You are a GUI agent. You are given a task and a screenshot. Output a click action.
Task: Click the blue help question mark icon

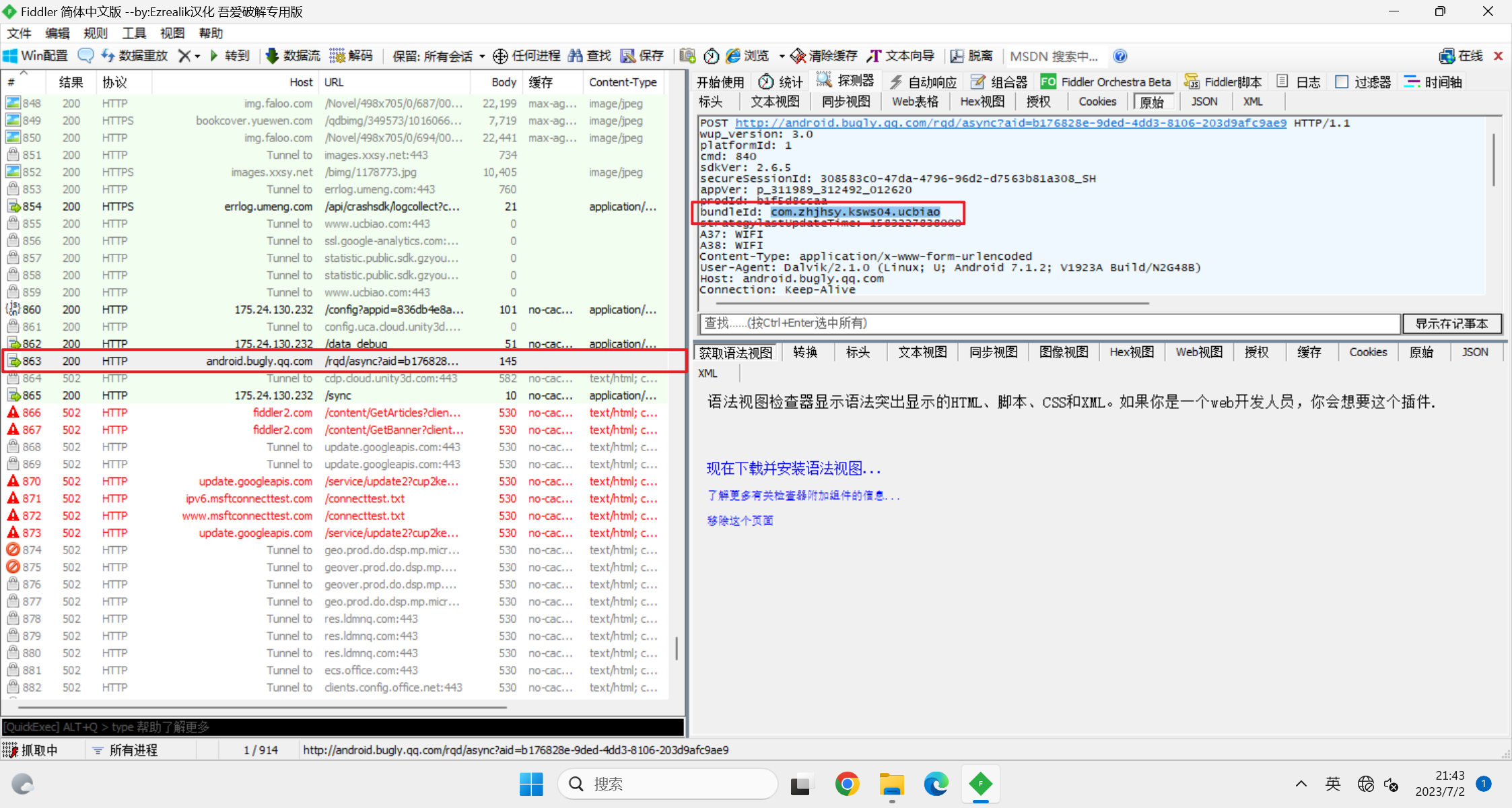1120,56
